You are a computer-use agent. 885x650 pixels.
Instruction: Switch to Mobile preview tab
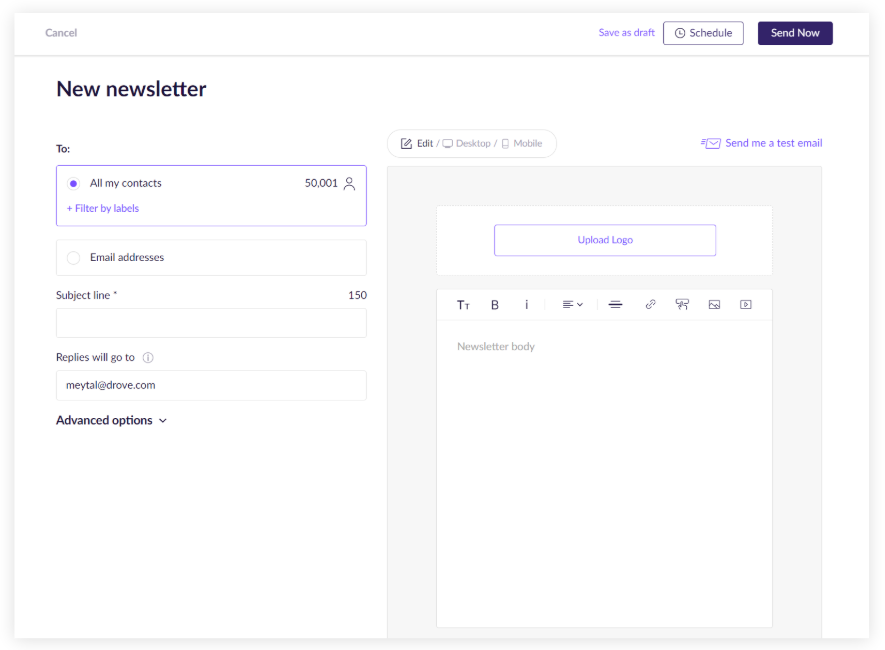[522, 144]
